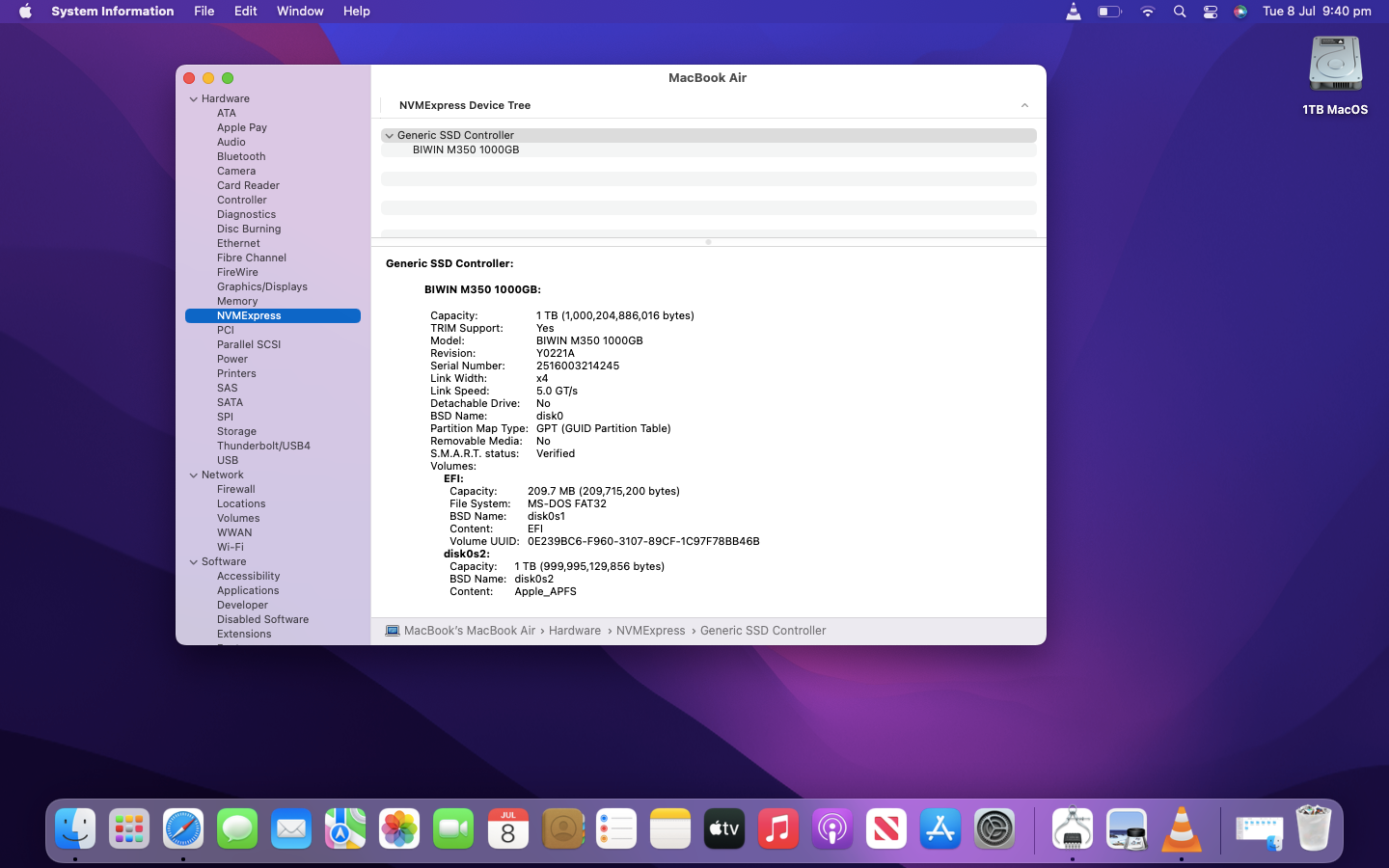Click the NVMExpress Device Tree sort chevron
The image size is (1389, 868).
pos(1024,105)
